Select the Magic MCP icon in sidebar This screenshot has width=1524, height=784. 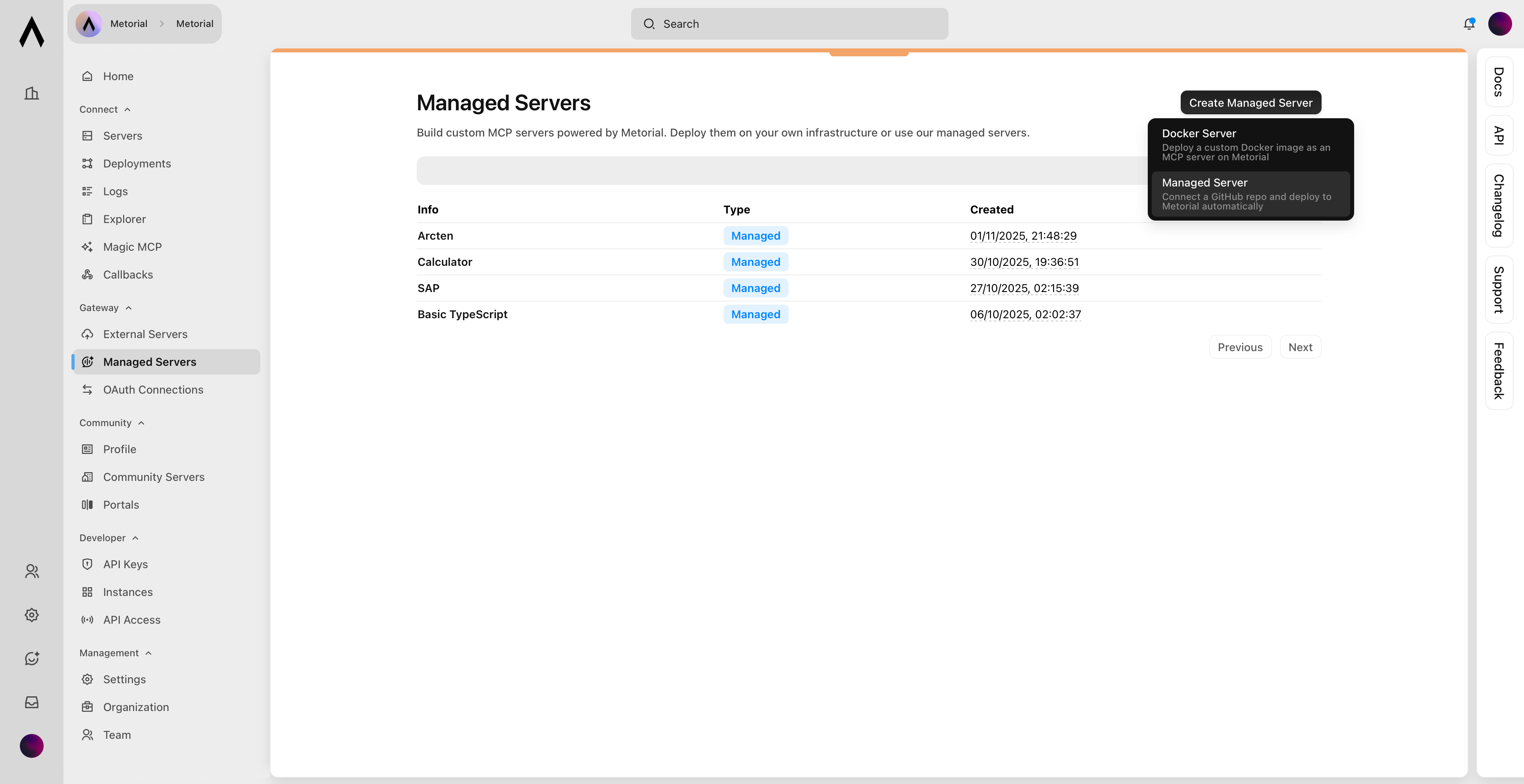click(87, 246)
